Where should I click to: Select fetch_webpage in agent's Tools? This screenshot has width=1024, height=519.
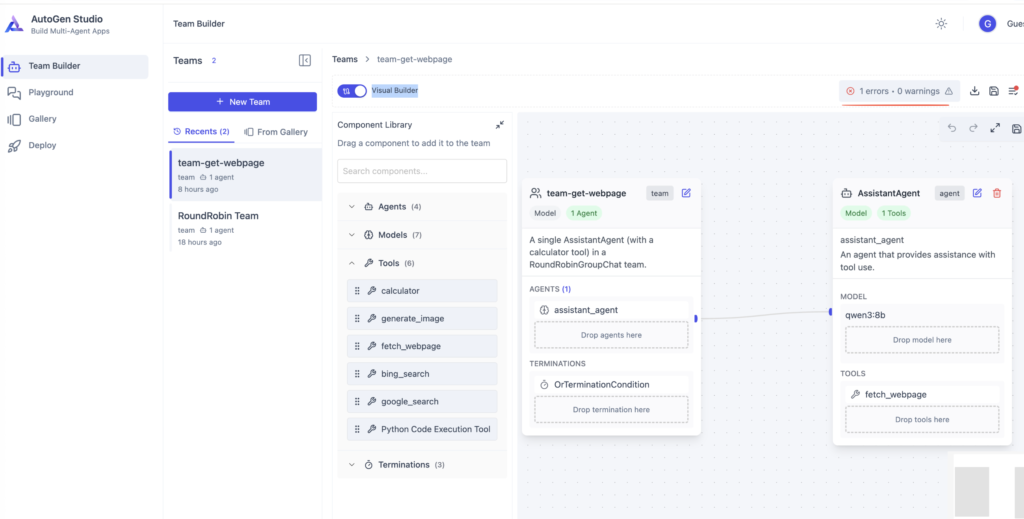click(x=921, y=394)
